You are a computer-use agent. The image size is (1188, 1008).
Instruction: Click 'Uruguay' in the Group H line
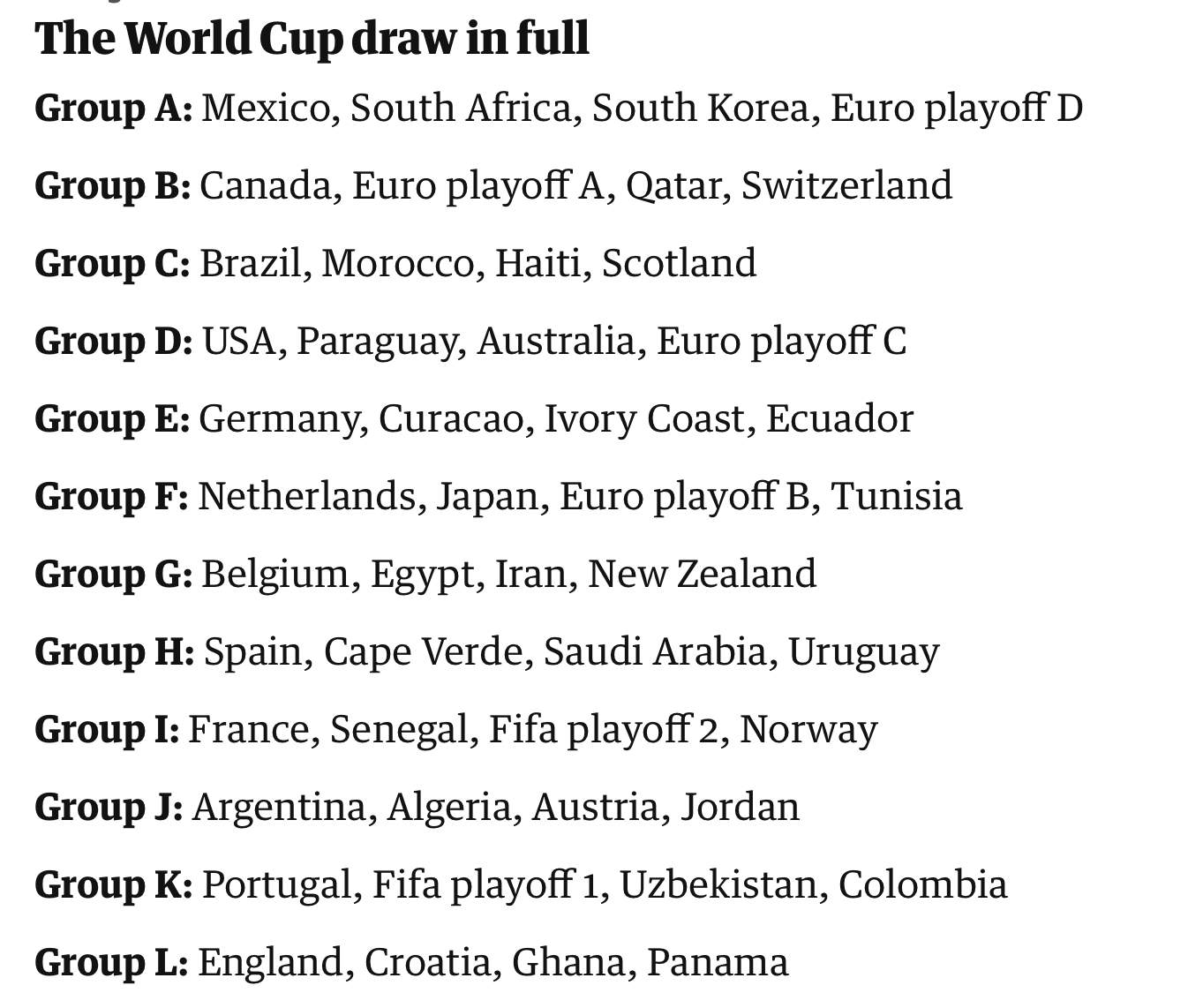(x=864, y=652)
